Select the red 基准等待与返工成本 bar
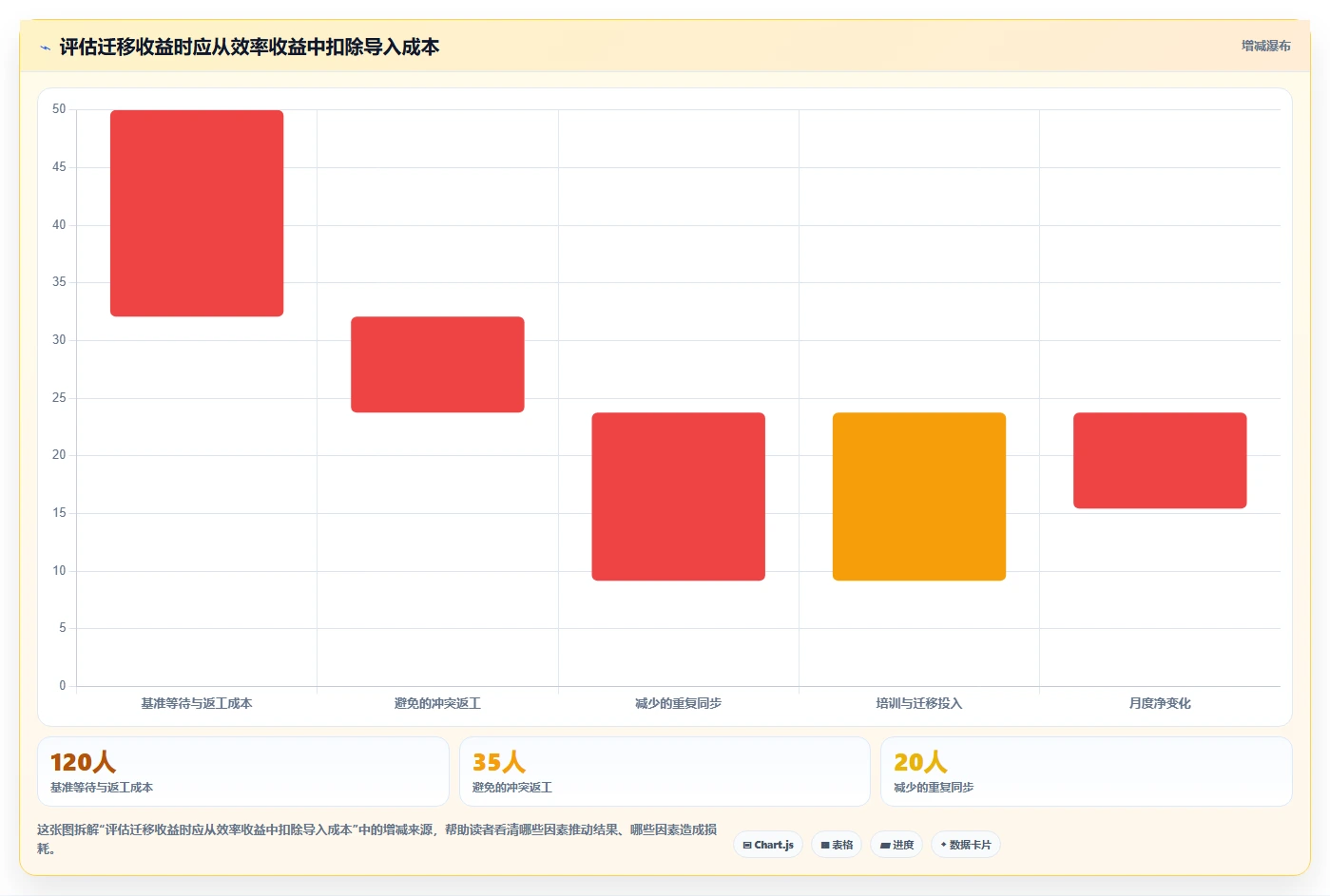The width and height of the screenshot is (1330, 896). (x=197, y=213)
